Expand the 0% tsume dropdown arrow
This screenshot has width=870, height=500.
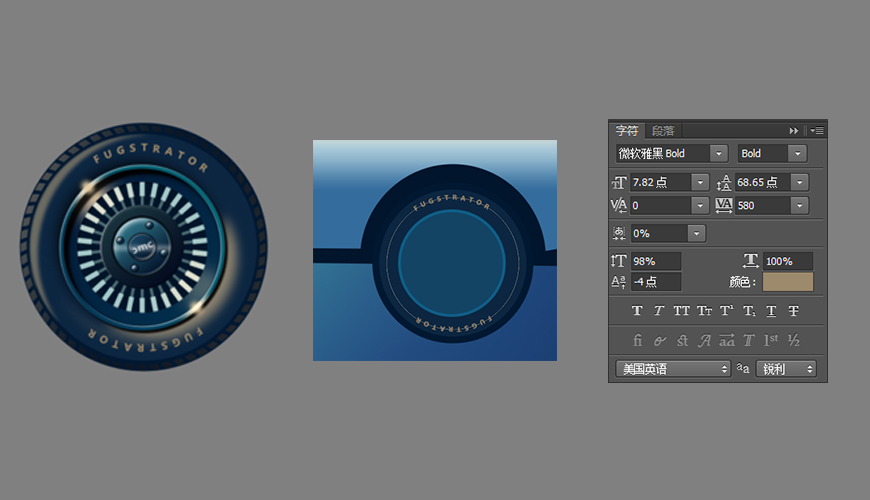tap(697, 233)
